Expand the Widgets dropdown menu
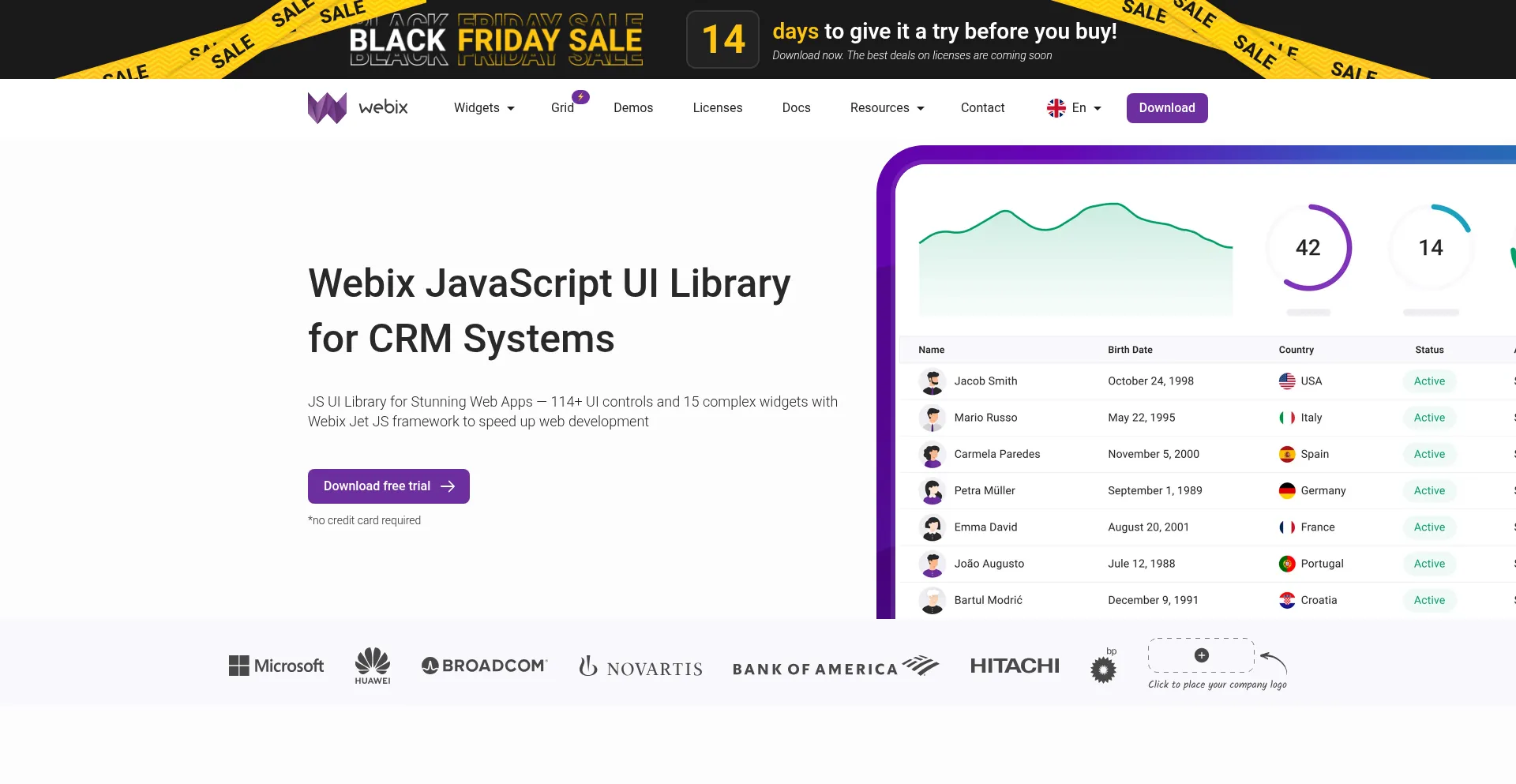 (x=483, y=108)
